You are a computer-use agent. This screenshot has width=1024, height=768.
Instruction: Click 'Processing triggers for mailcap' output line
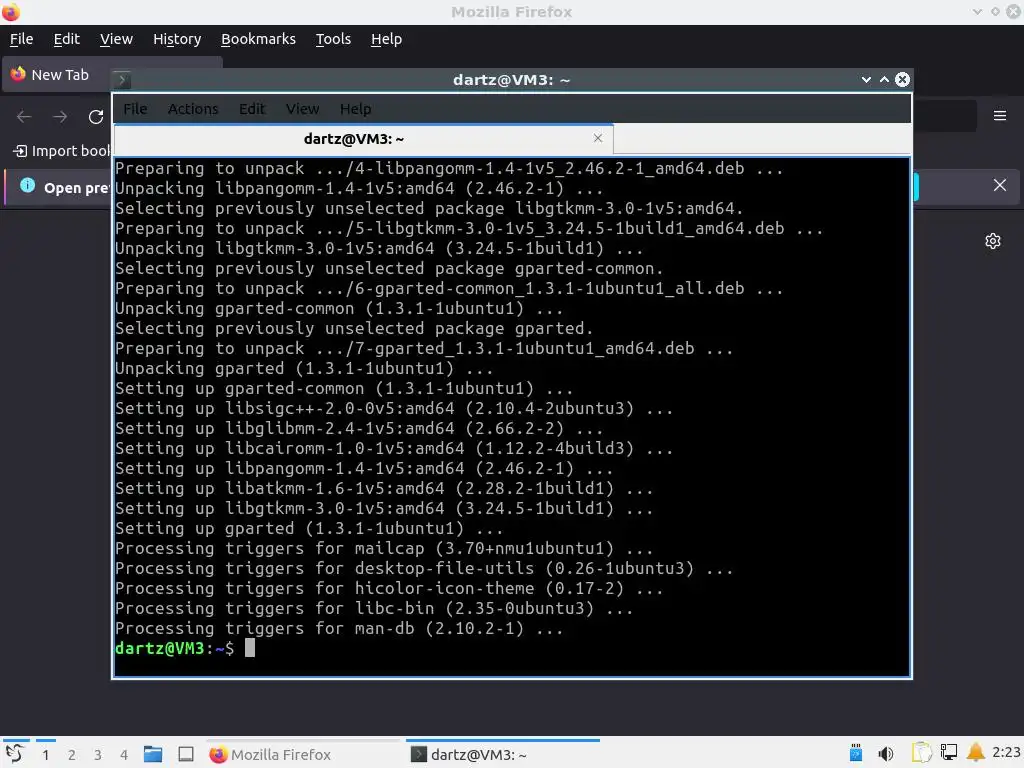[x=384, y=549]
